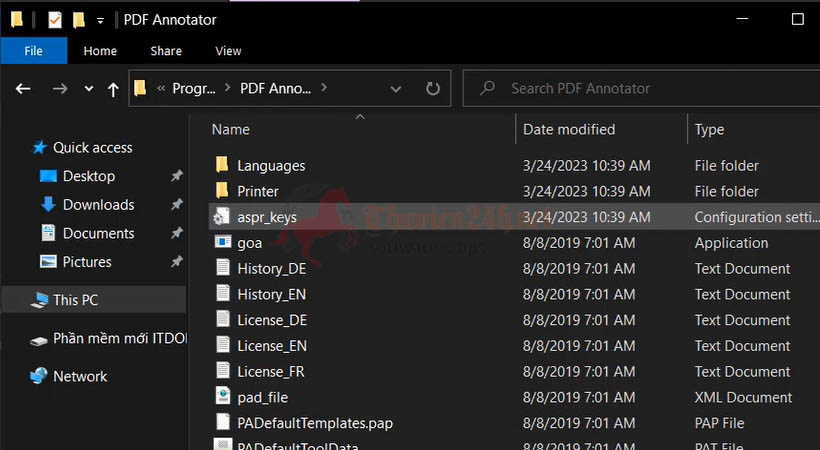Sort by the Type column header
Image resolution: width=820 pixels, height=450 pixels.
[709, 129]
